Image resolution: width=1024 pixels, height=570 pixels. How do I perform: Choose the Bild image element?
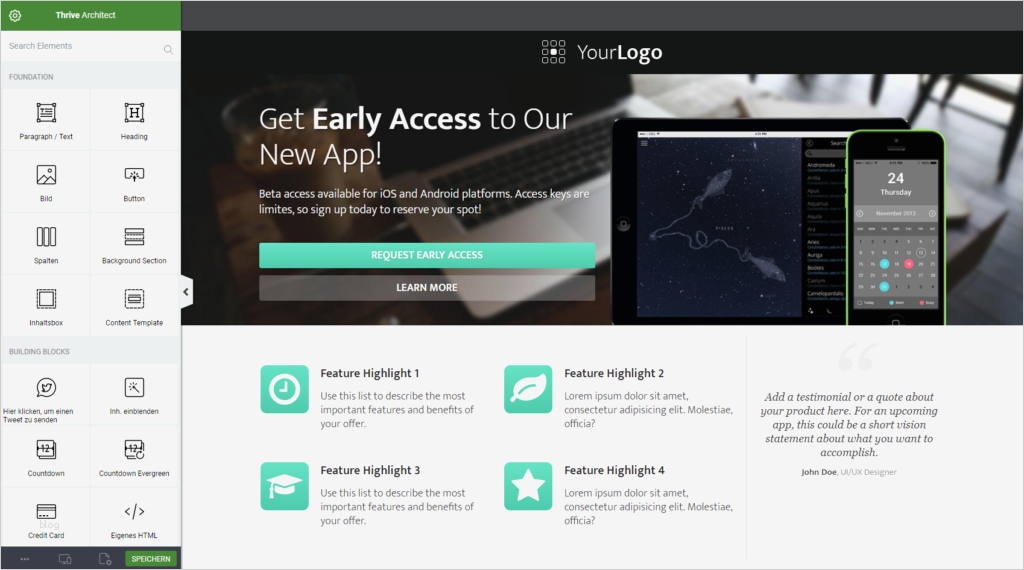coord(46,182)
